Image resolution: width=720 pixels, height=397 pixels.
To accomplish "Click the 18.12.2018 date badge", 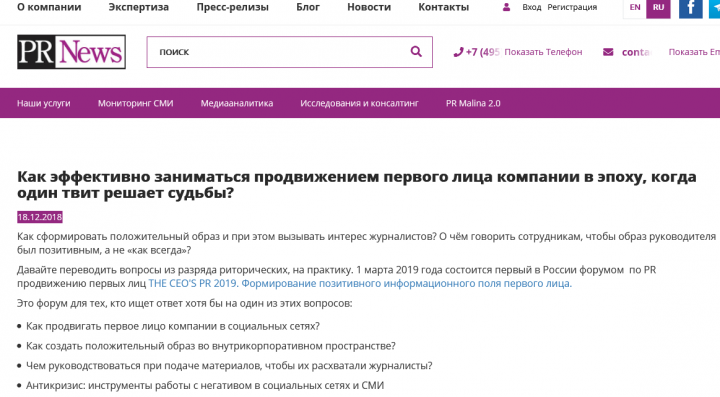I will coord(40,217).
